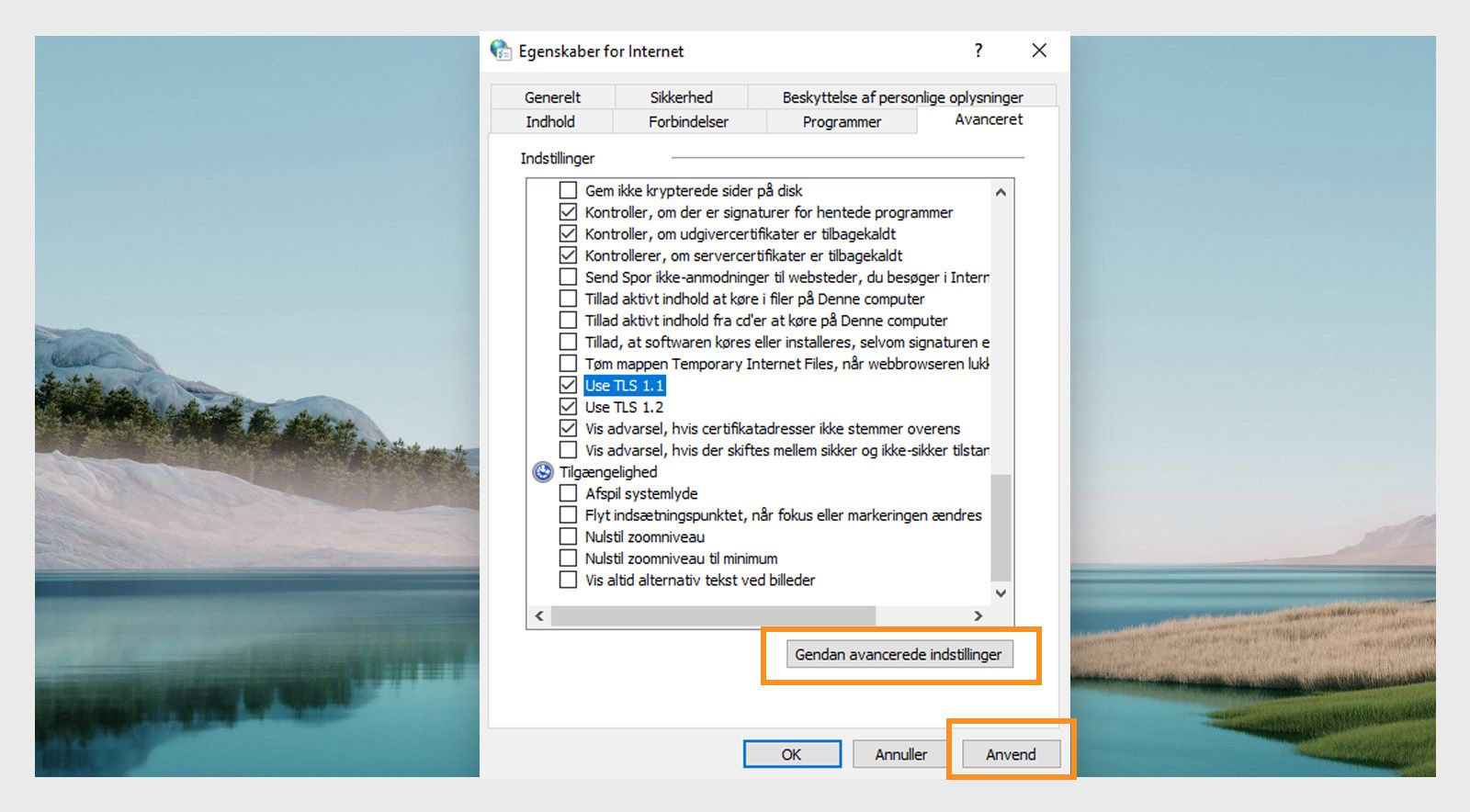Click the Internet Properties globe icon in title bar
Viewport: 1470px width, 812px height.
pyautogui.click(x=501, y=51)
